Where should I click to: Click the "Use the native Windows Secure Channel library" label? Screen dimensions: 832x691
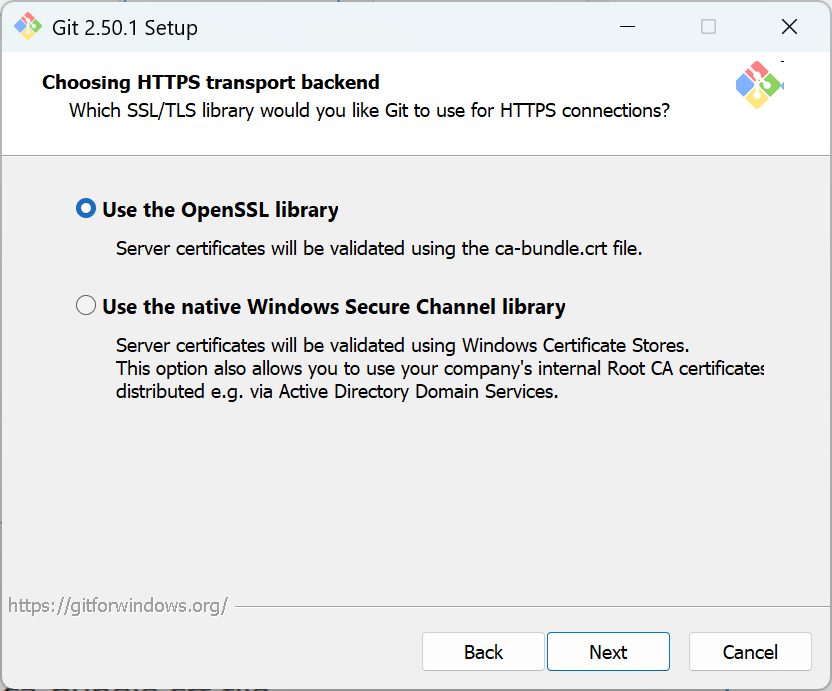334,307
